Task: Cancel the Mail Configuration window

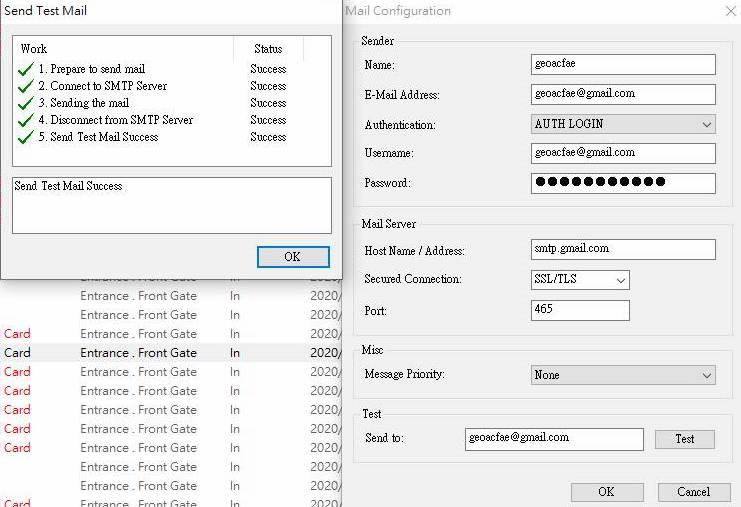Action: [693, 492]
